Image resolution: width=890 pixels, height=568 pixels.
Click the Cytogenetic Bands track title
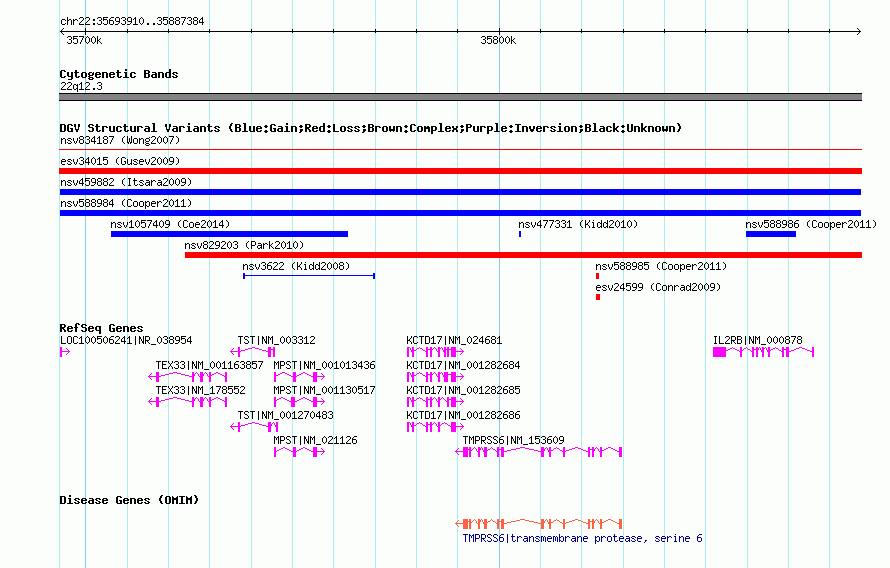(x=119, y=74)
